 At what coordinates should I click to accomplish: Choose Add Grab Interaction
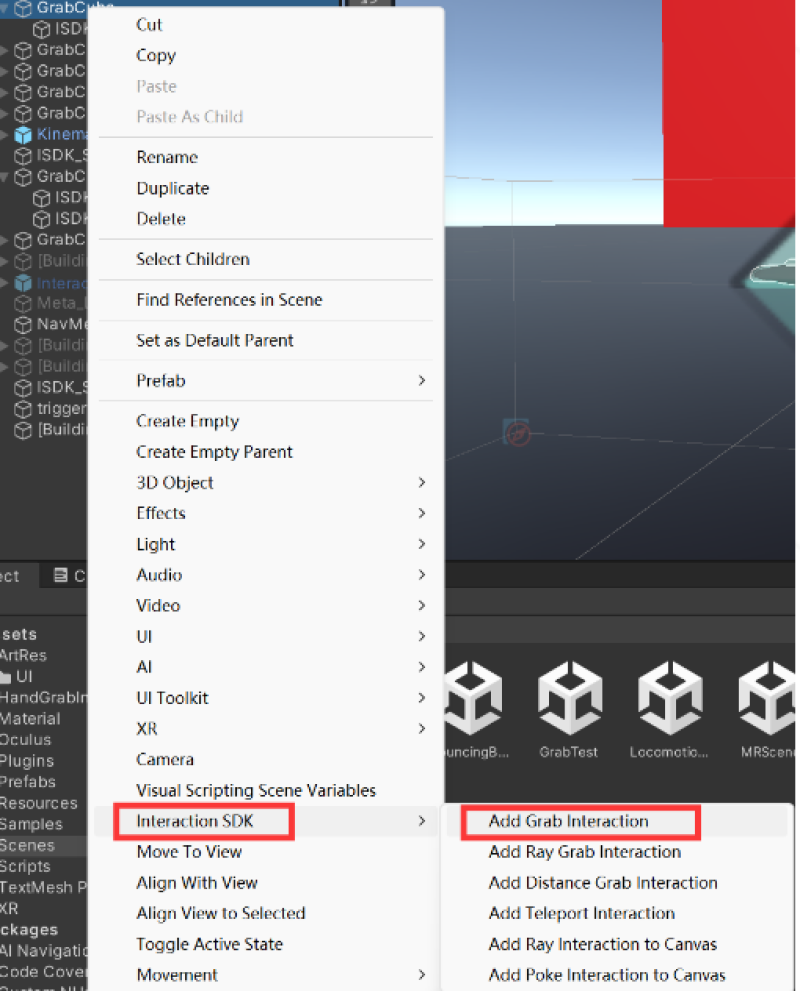click(580, 822)
